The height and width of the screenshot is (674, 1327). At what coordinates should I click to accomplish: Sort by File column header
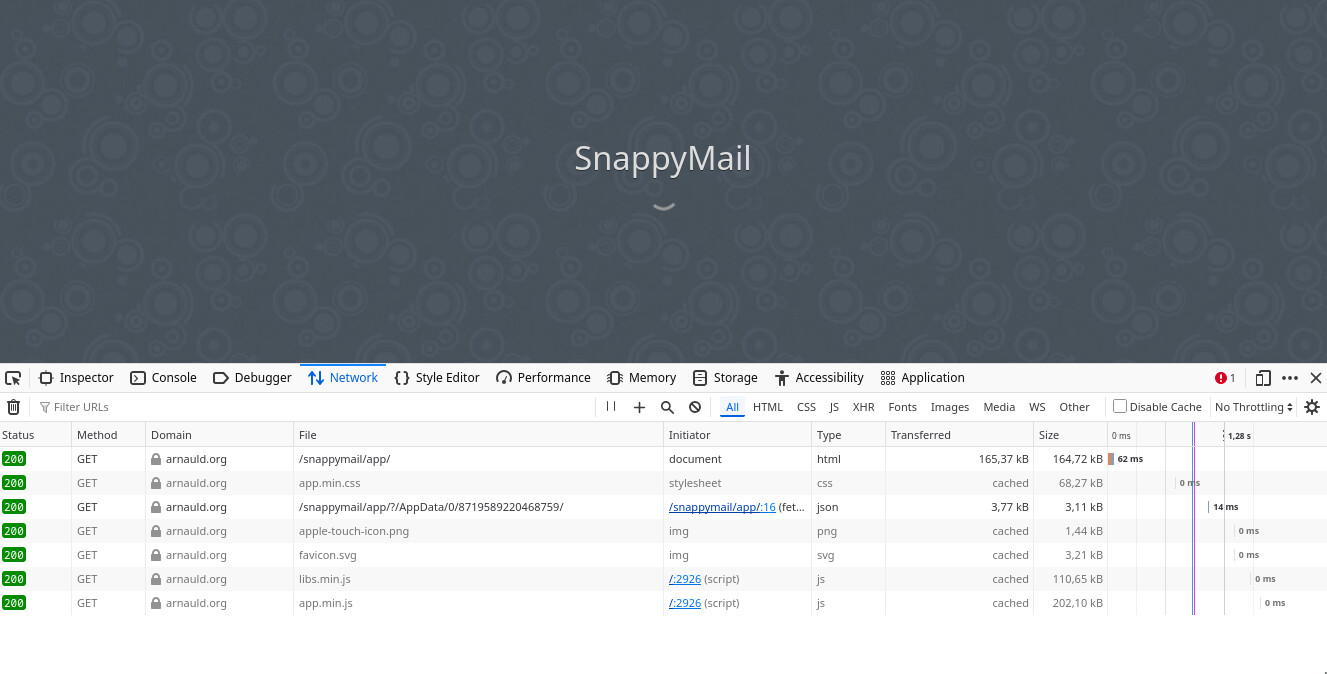479,435
